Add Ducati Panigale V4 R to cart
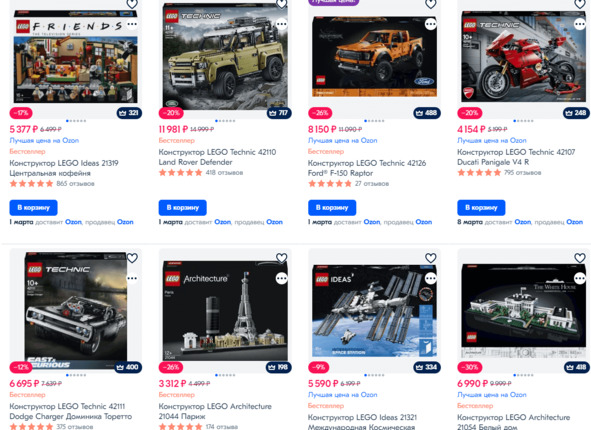 click(x=481, y=208)
